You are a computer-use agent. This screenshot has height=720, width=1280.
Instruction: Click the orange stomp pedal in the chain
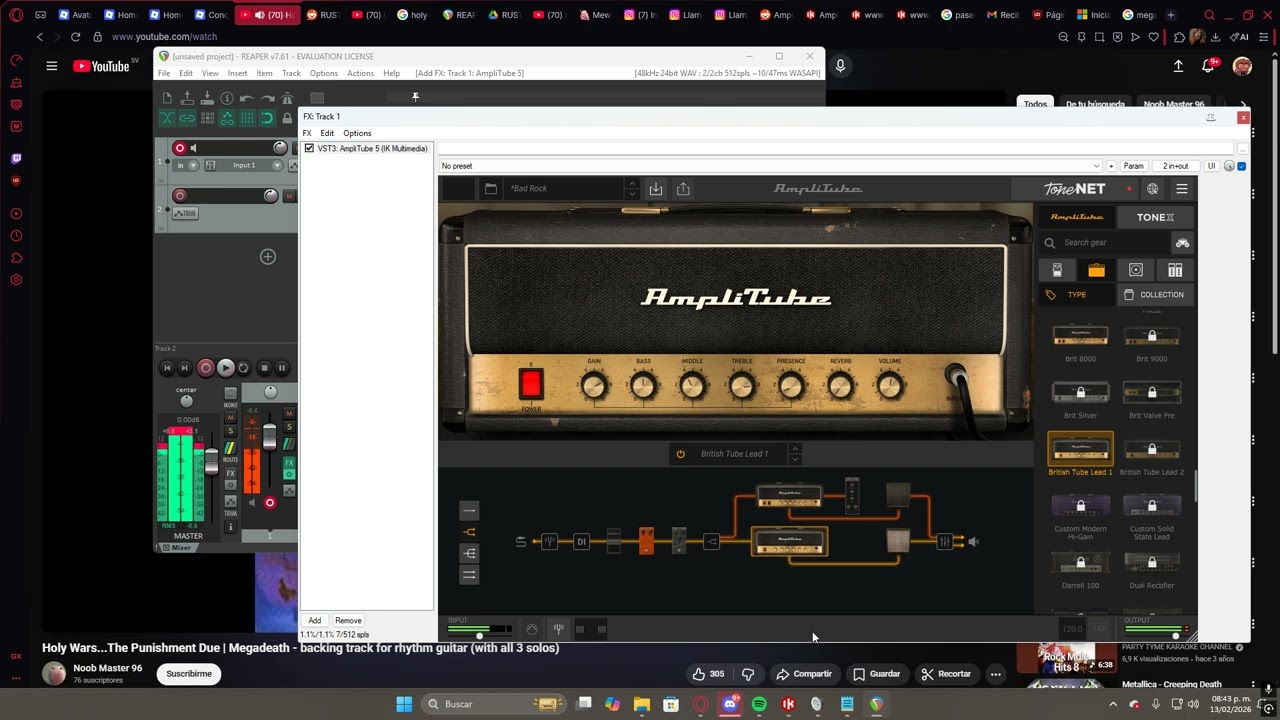point(646,541)
